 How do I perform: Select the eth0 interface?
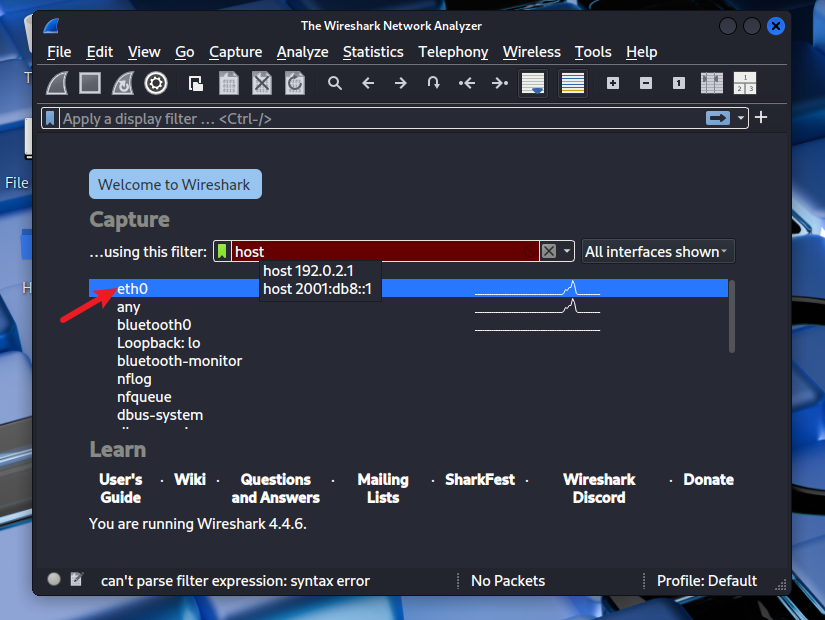408,288
